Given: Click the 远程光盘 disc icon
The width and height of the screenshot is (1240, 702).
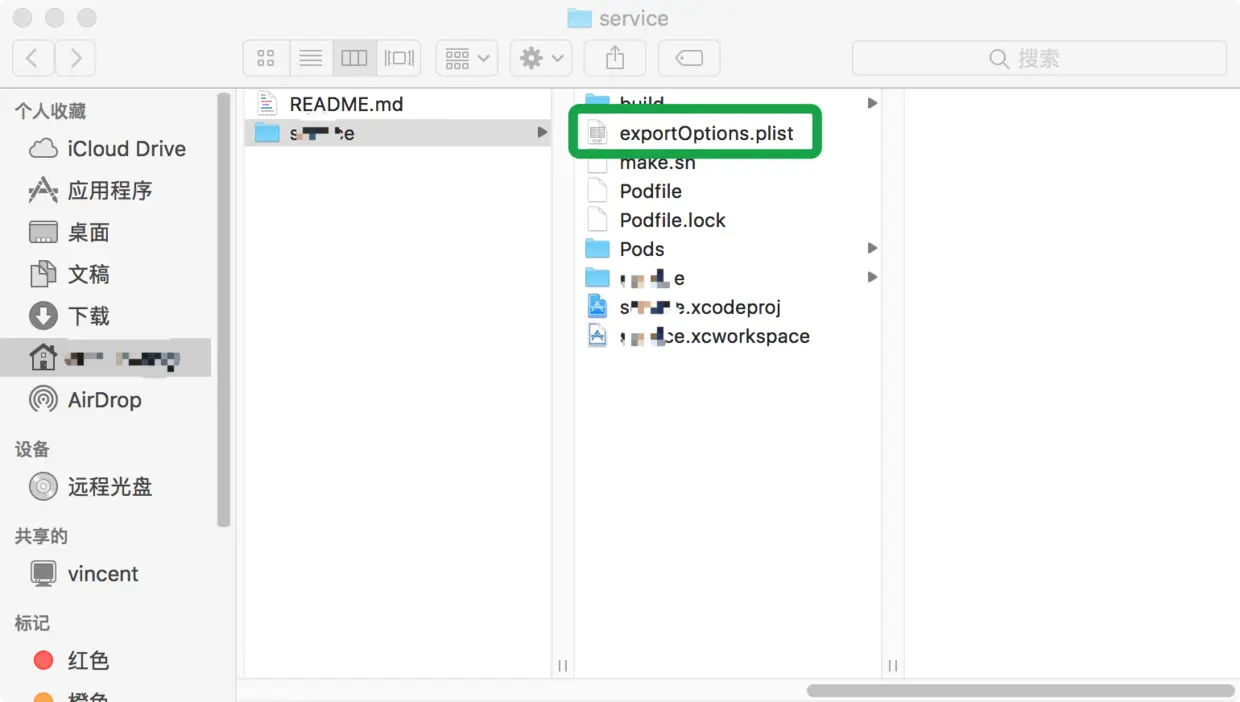Looking at the screenshot, I should click(x=43, y=487).
